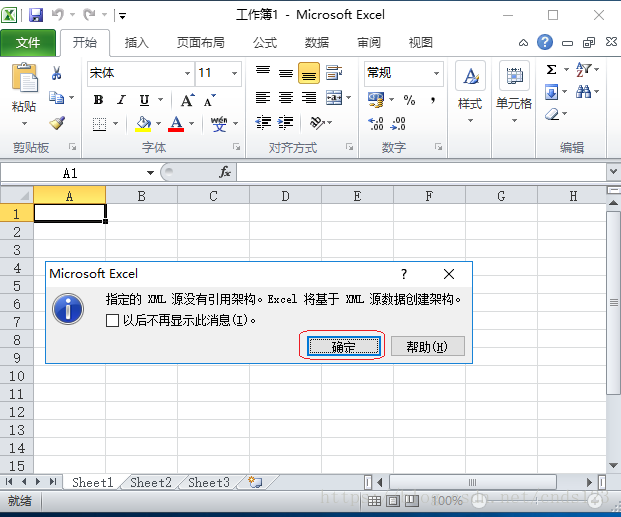The image size is (621, 517).
Task: Open the Styles (样式) gallery
Action: coord(470,92)
